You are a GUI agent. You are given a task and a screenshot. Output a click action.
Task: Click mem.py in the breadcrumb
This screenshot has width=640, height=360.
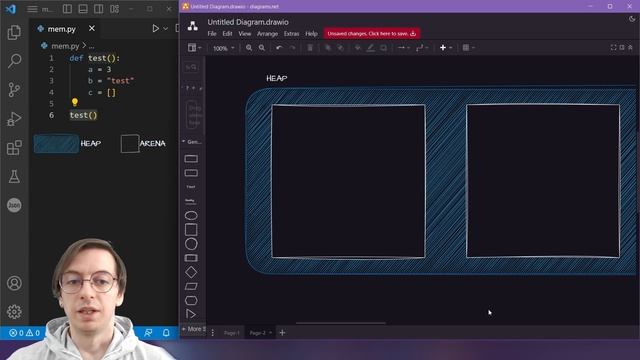point(64,46)
